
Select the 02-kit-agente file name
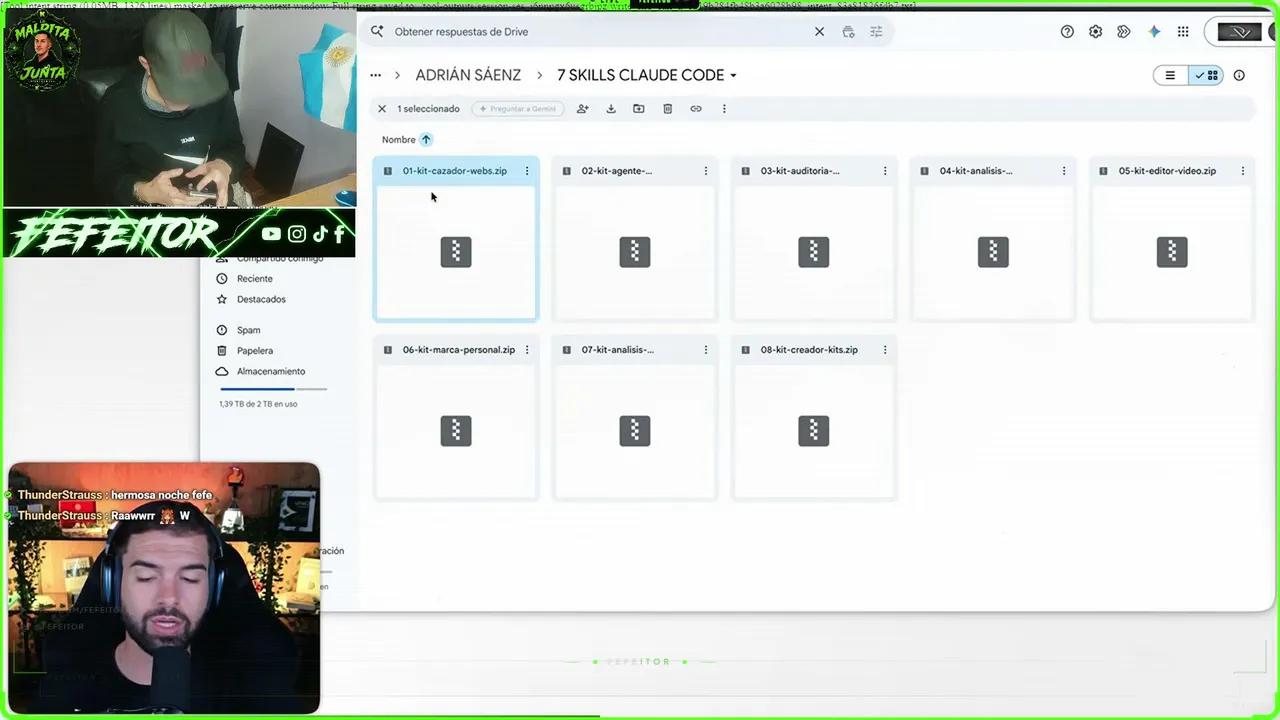pos(616,171)
